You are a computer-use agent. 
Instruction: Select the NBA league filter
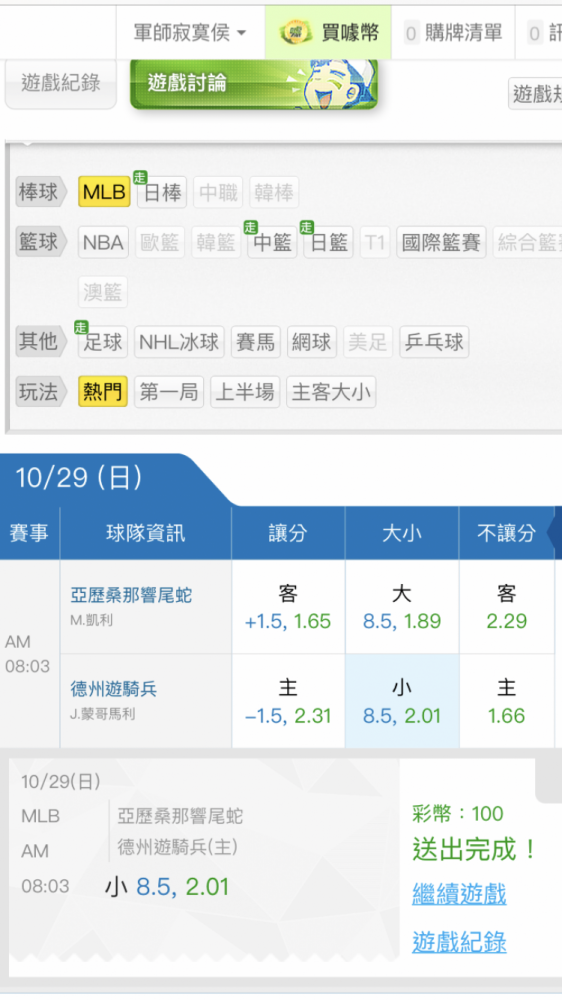pyautogui.click(x=103, y=242)
